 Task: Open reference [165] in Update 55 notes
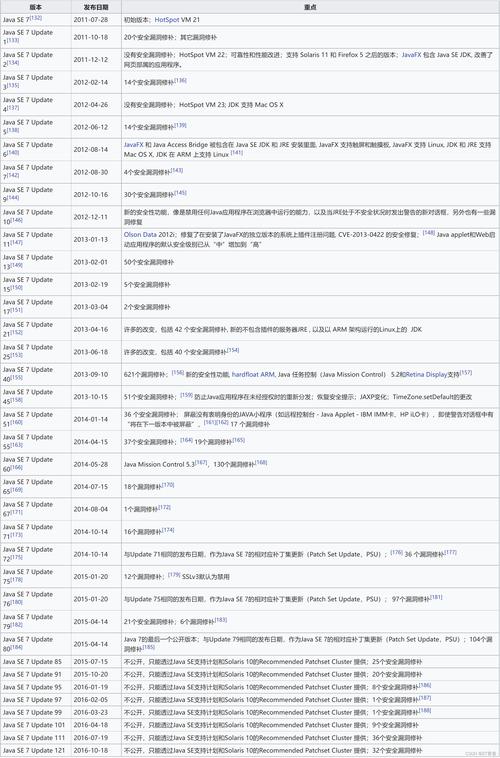click(238, 440)
